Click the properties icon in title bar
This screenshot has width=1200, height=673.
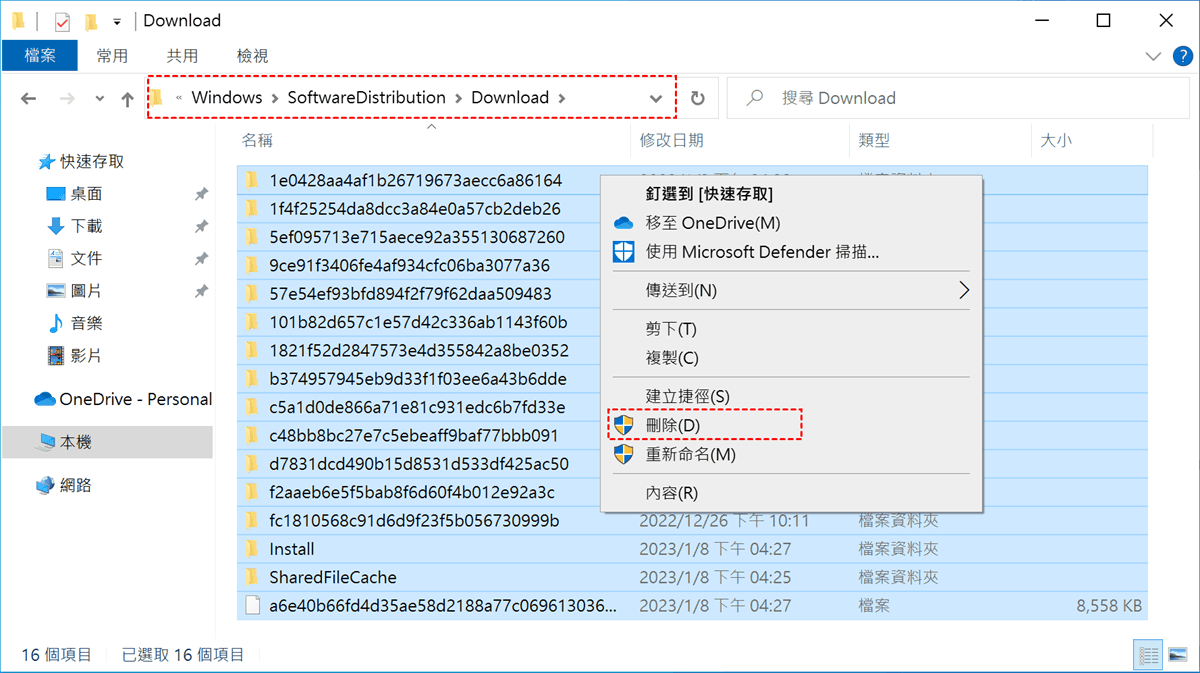63,21
